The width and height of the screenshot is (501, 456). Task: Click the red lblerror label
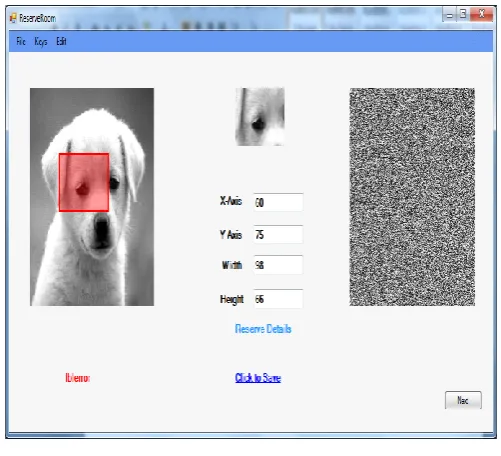point(78,378)
